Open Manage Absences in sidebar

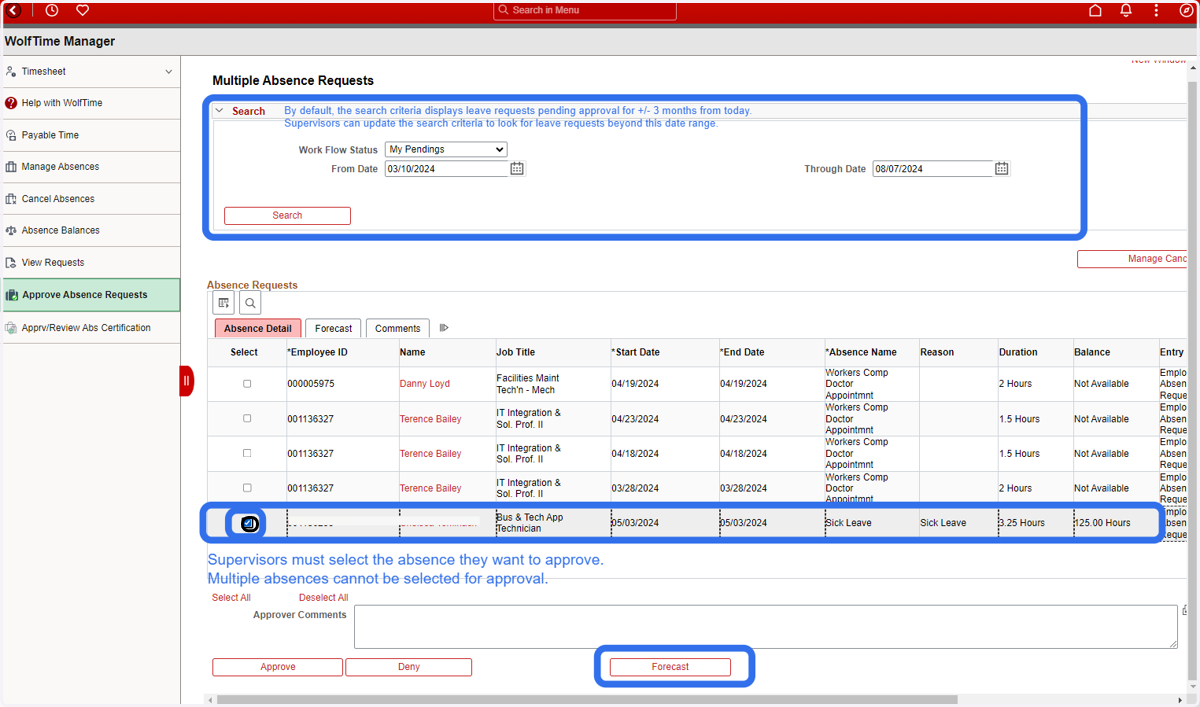(60, 167)
